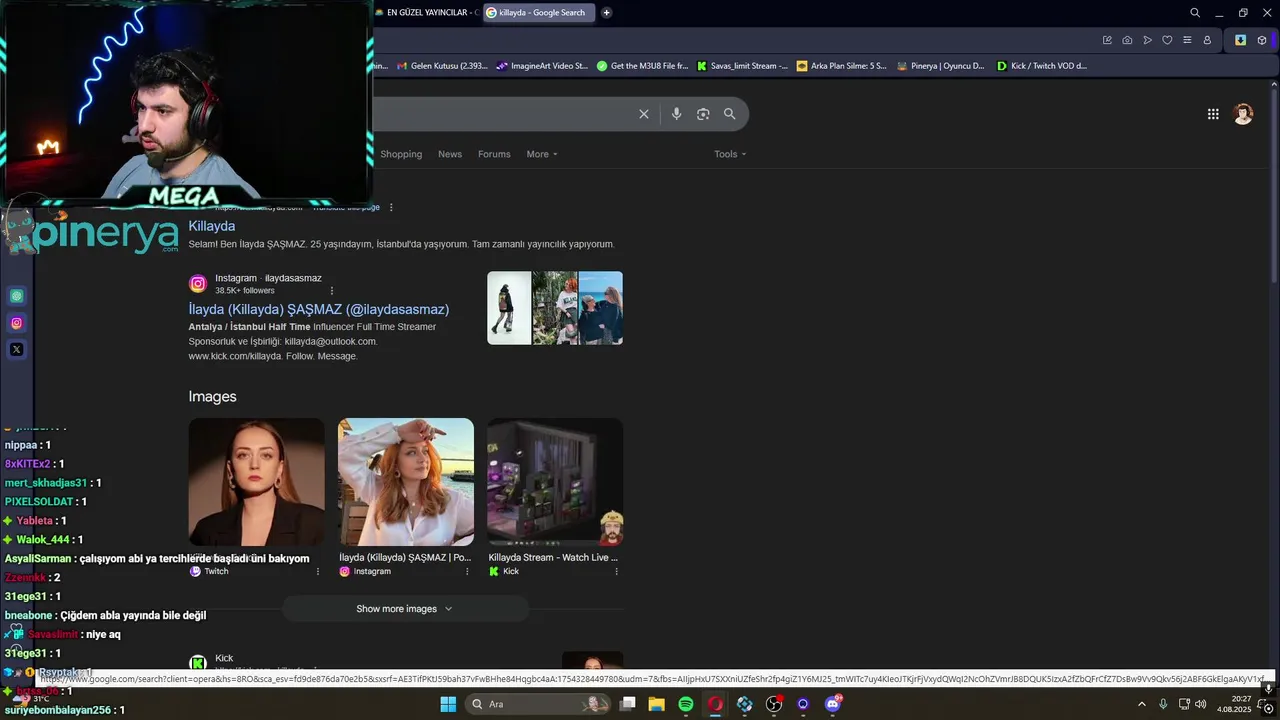The image size is (1280, 720).
Task: Open more options for Killayda result
Action: [x=391, y=207]
